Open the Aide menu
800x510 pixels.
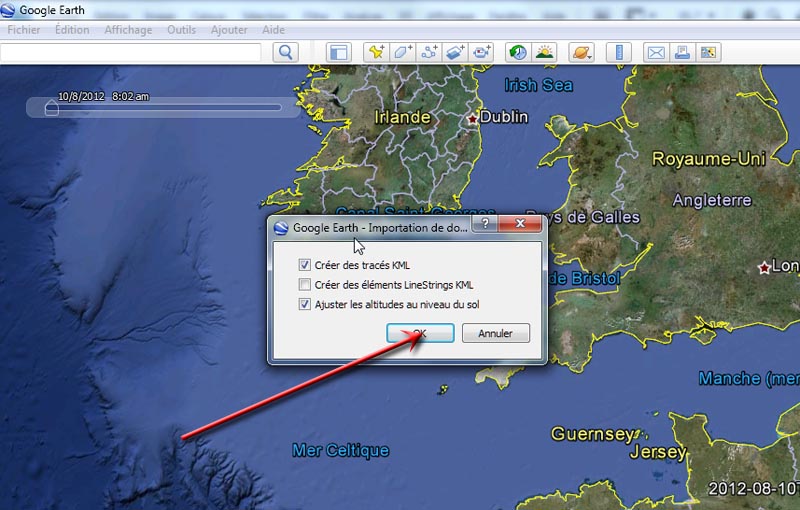click(273, 30)
